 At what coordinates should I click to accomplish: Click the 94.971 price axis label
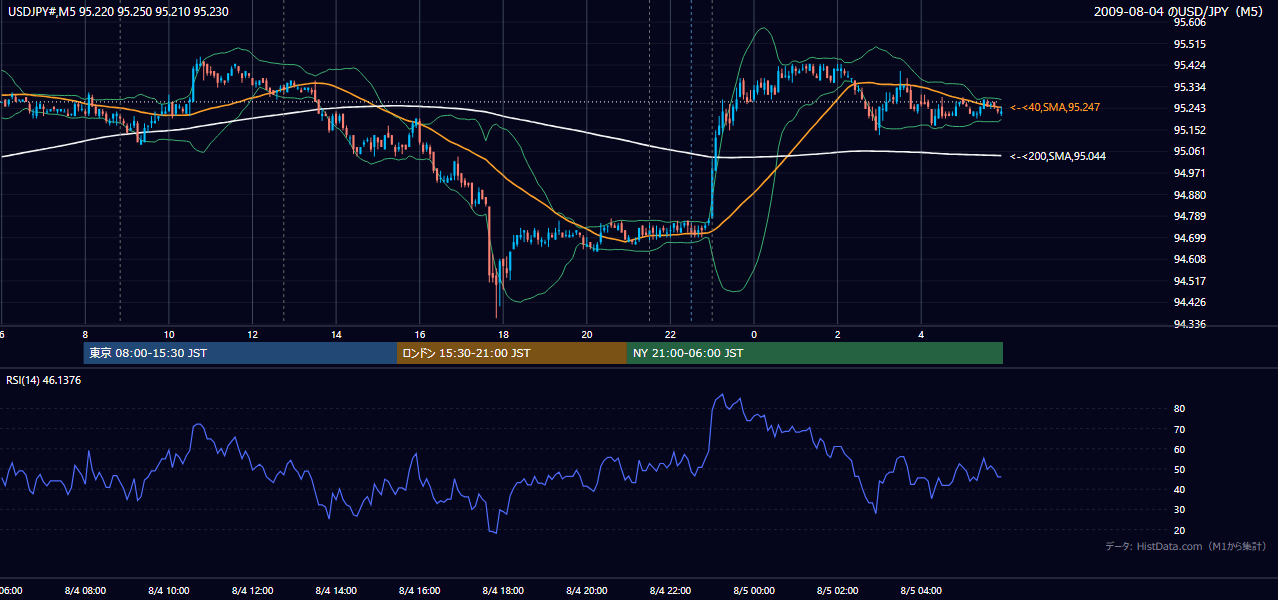pos(1189,173)
